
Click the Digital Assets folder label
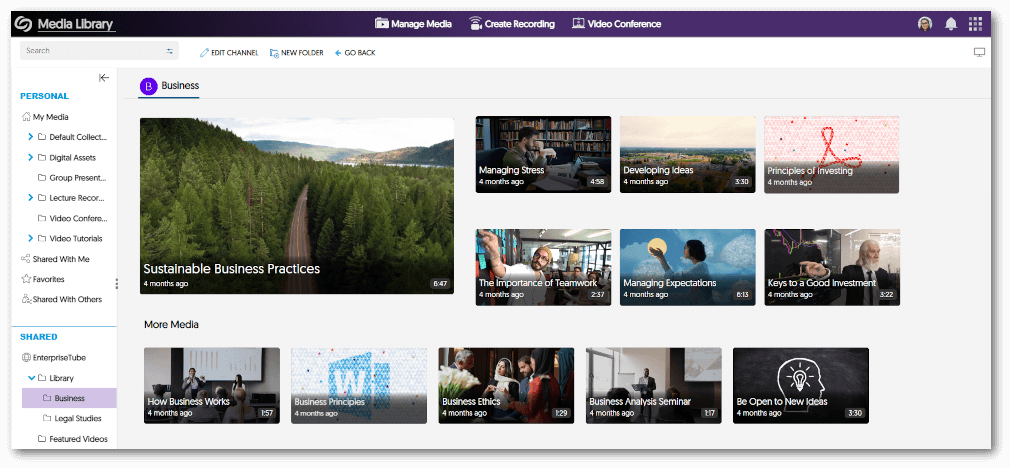click(x=72, y=158)
